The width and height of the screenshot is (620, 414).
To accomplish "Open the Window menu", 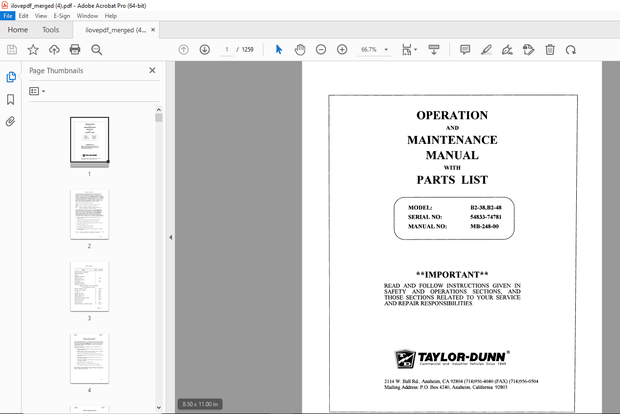I will [87, 16].
